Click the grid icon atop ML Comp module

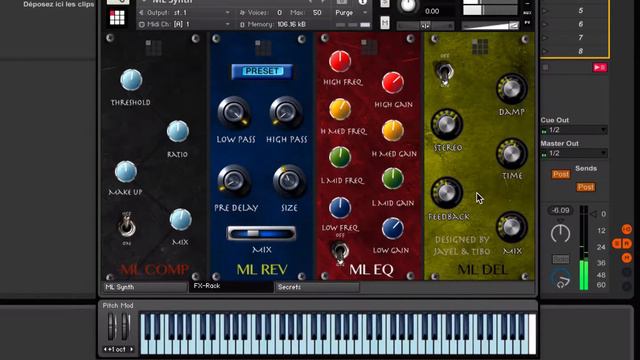(153, 48)
